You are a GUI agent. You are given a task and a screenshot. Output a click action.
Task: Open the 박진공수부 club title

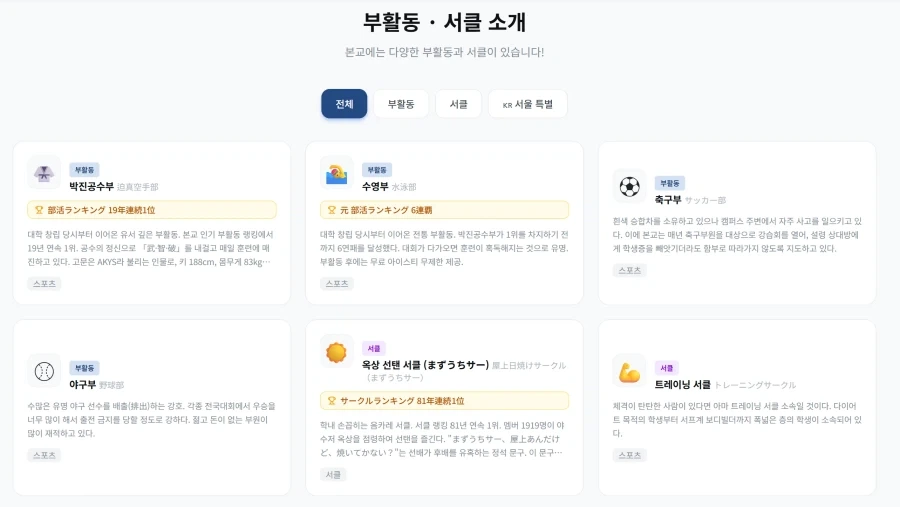pyautogui.click(x=91, y=186)
